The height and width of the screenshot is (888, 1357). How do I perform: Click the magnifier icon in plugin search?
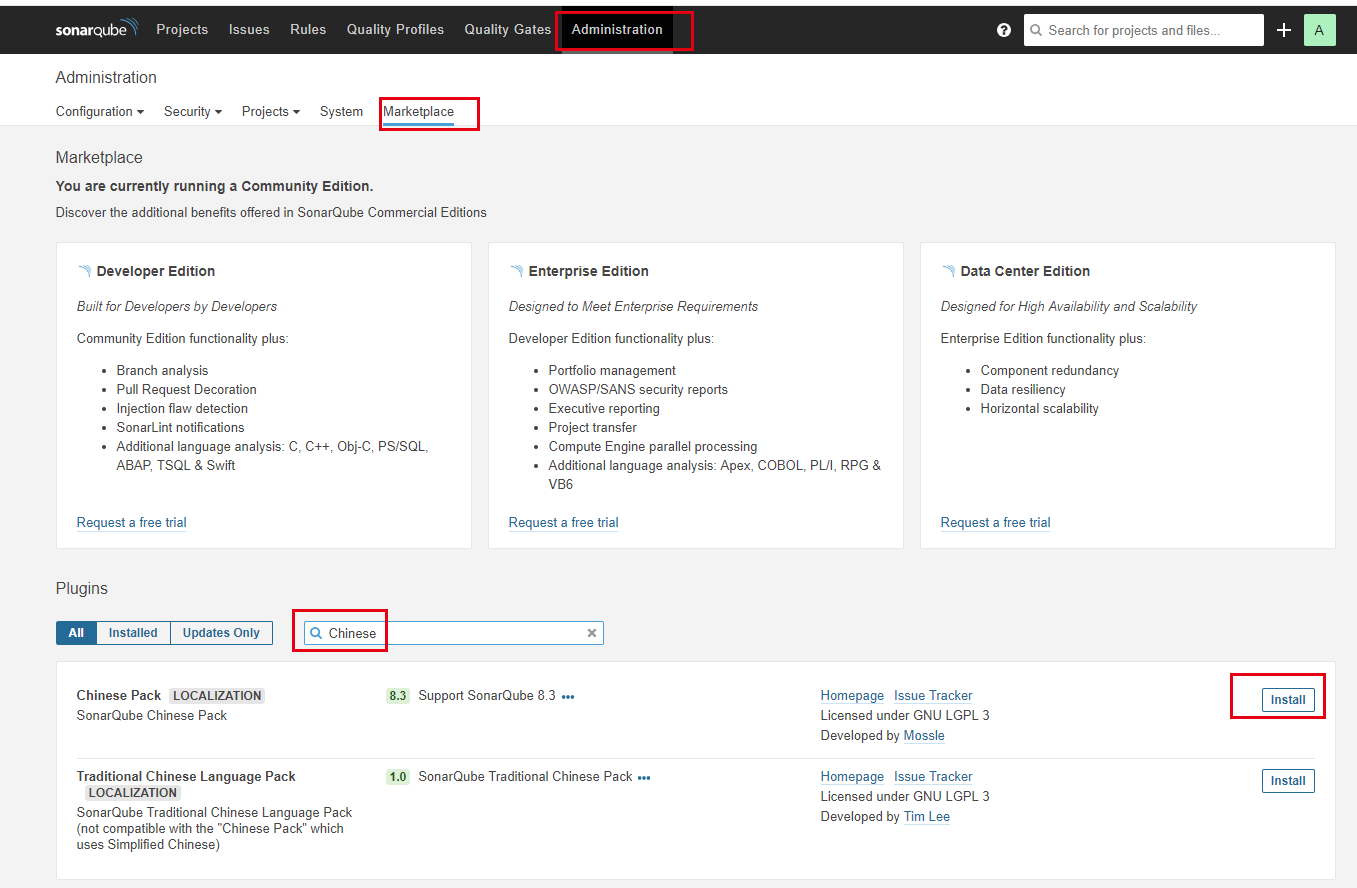pyautogui.click(x=316, y=633)
